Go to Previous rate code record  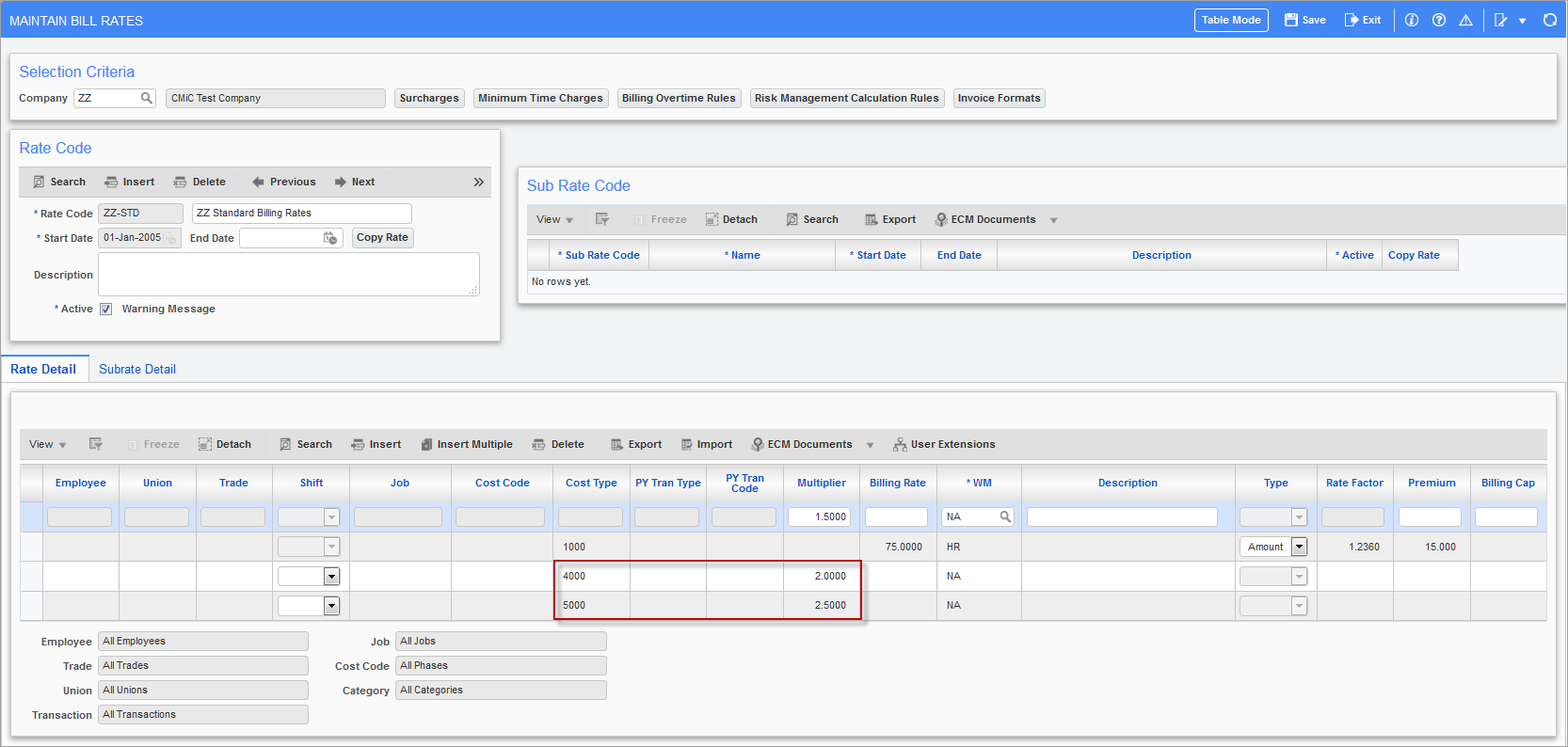[283, 182]
